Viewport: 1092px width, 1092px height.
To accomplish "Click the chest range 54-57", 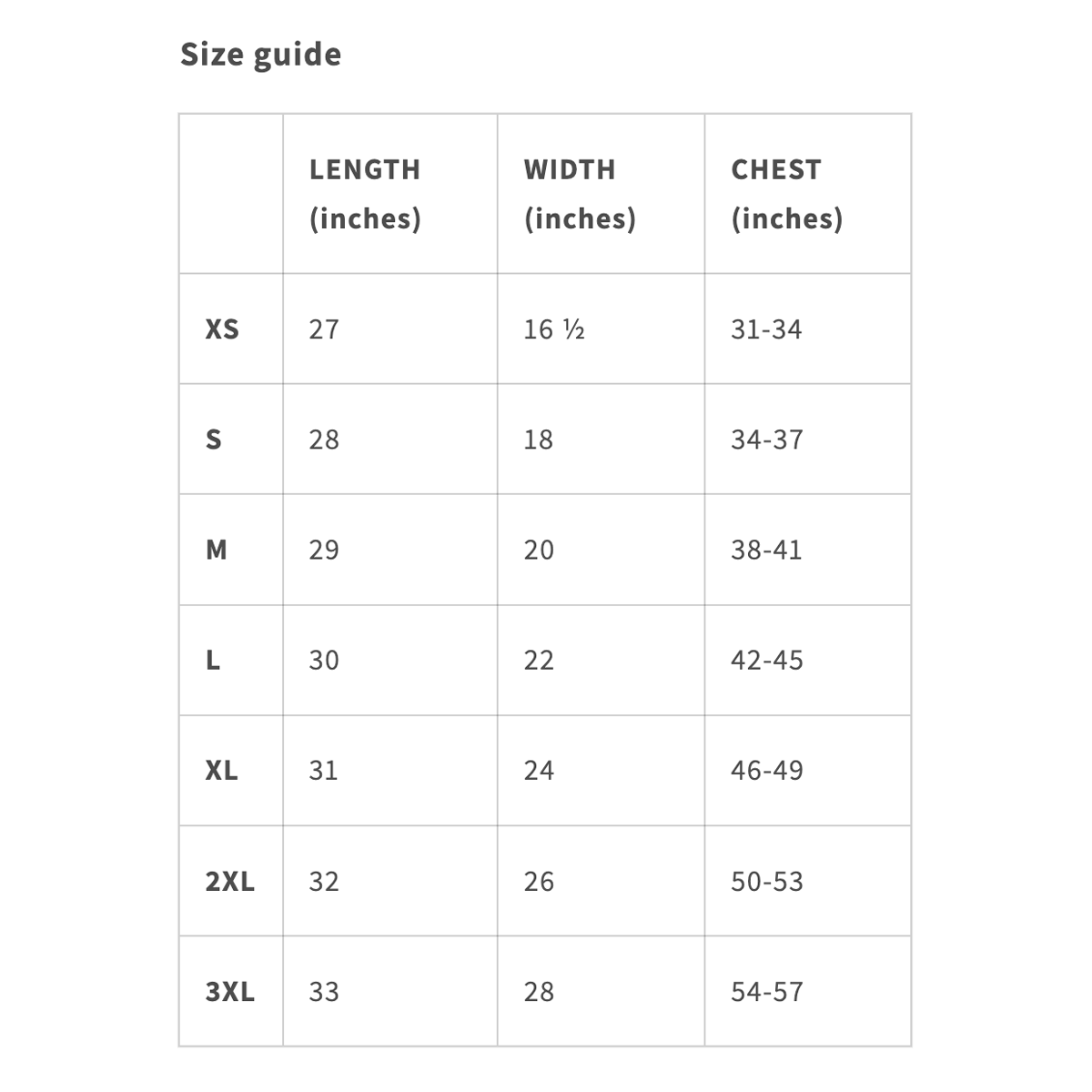I will (767, 991).
